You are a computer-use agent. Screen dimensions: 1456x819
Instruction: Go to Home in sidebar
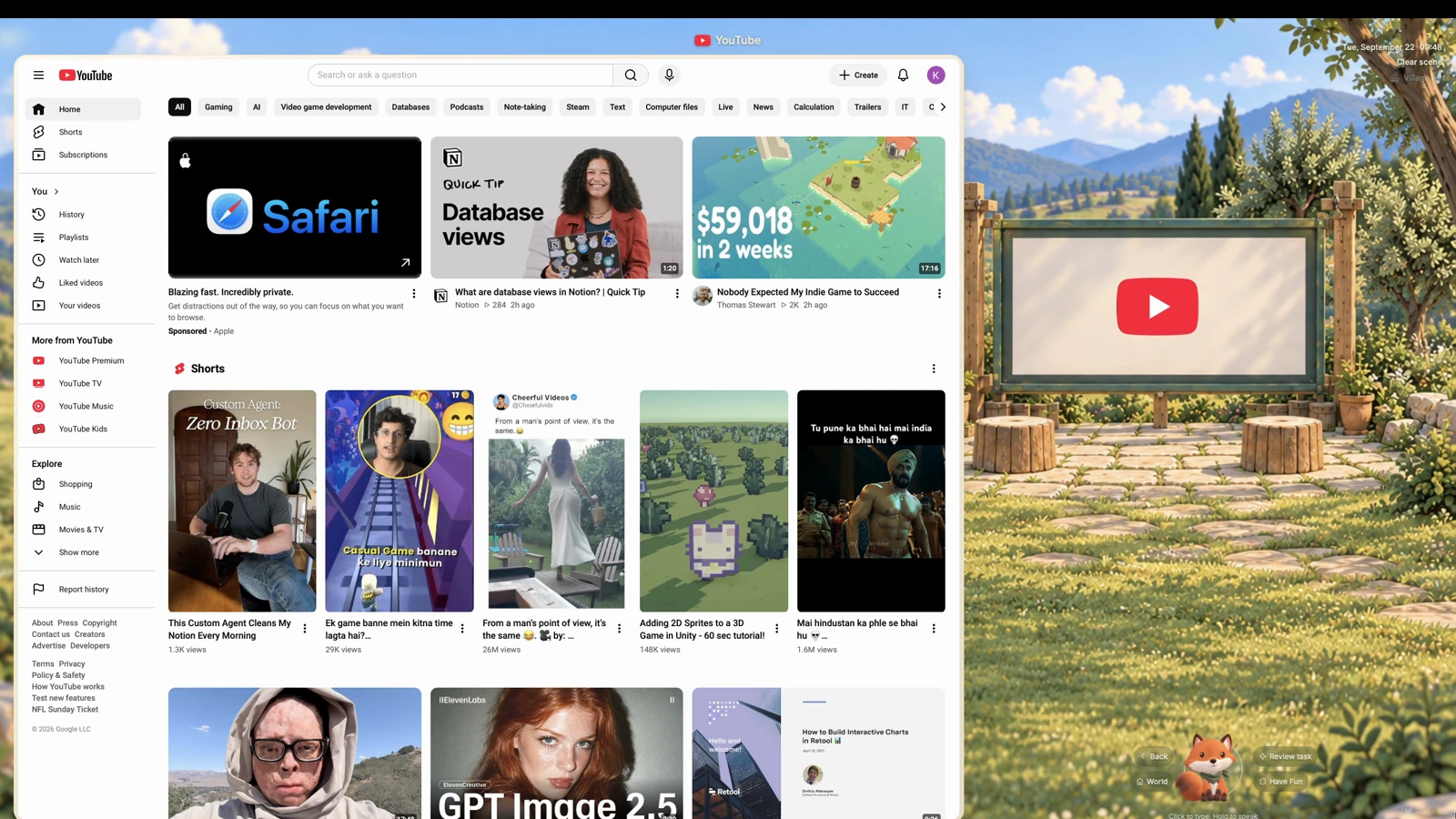click(83, 109)
